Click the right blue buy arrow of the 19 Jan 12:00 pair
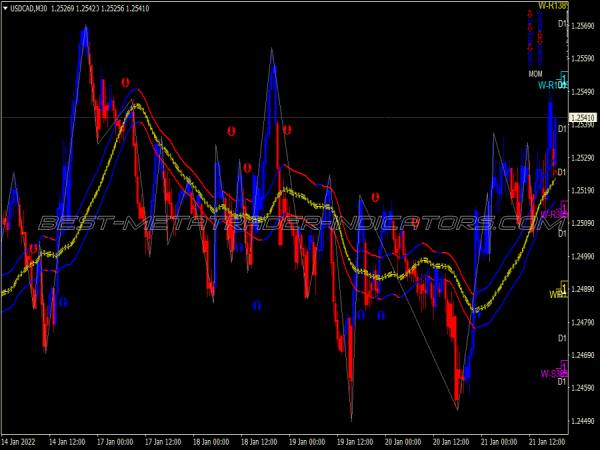Image resolution: width=600 pixels, height=450 pixels. pos(381,316)
